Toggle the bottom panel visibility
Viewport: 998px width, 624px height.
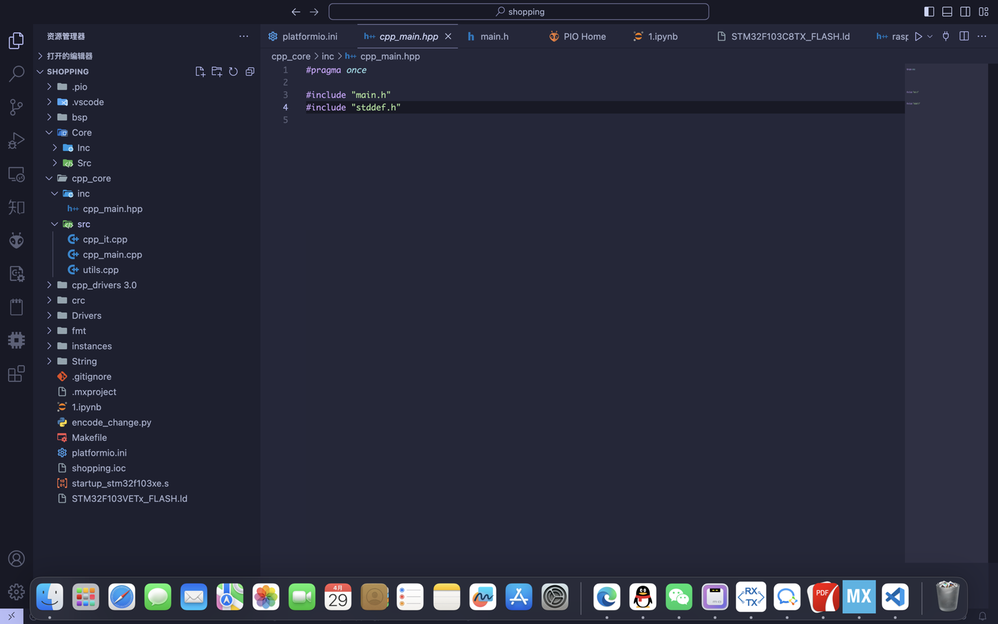click(947, 12)
